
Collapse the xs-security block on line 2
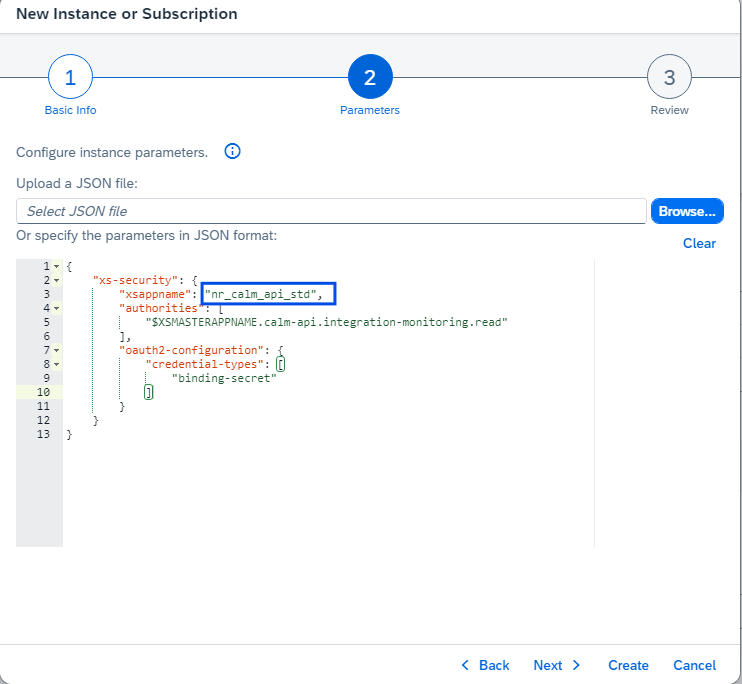(x=56, y=281)
